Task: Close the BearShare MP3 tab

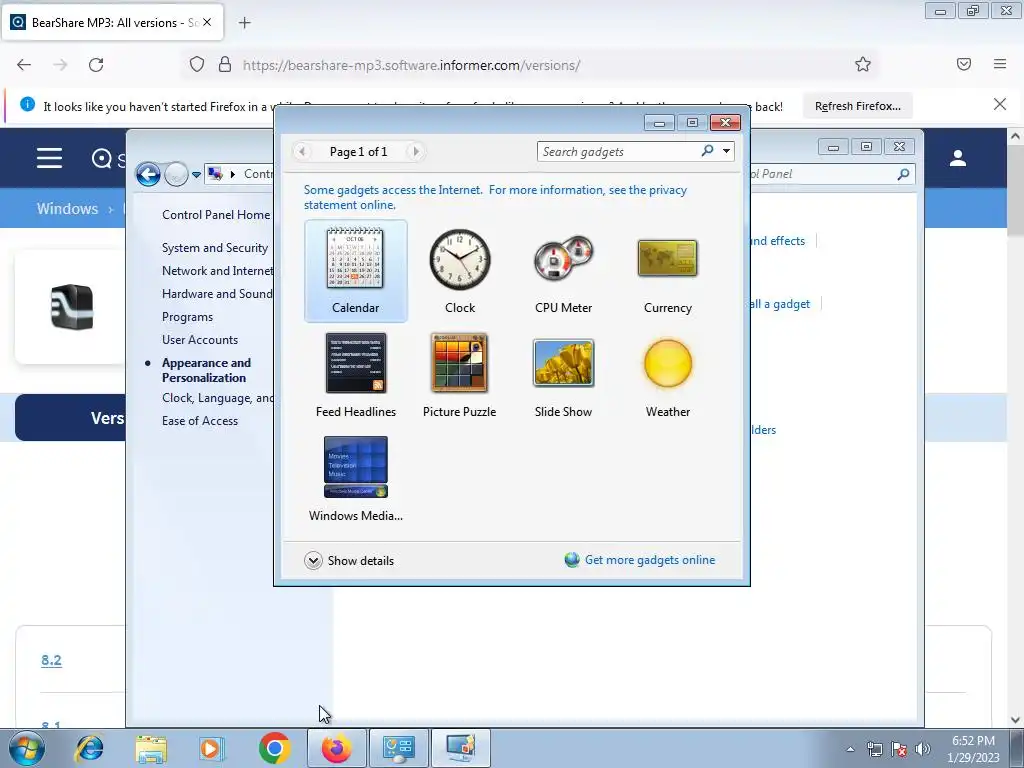Action: 207,22
